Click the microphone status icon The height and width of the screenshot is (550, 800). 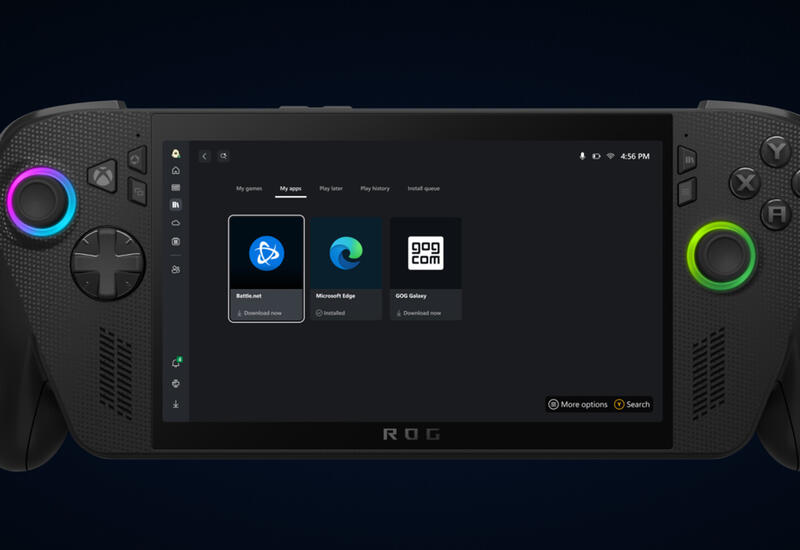tap(582, 156)
